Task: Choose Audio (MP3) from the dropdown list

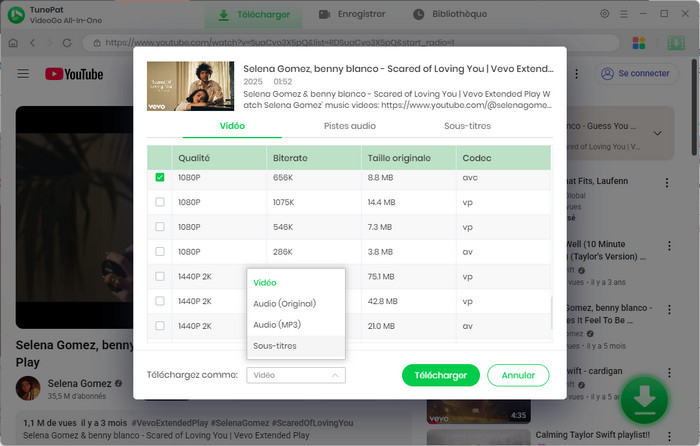Action: tap(277, 325)
